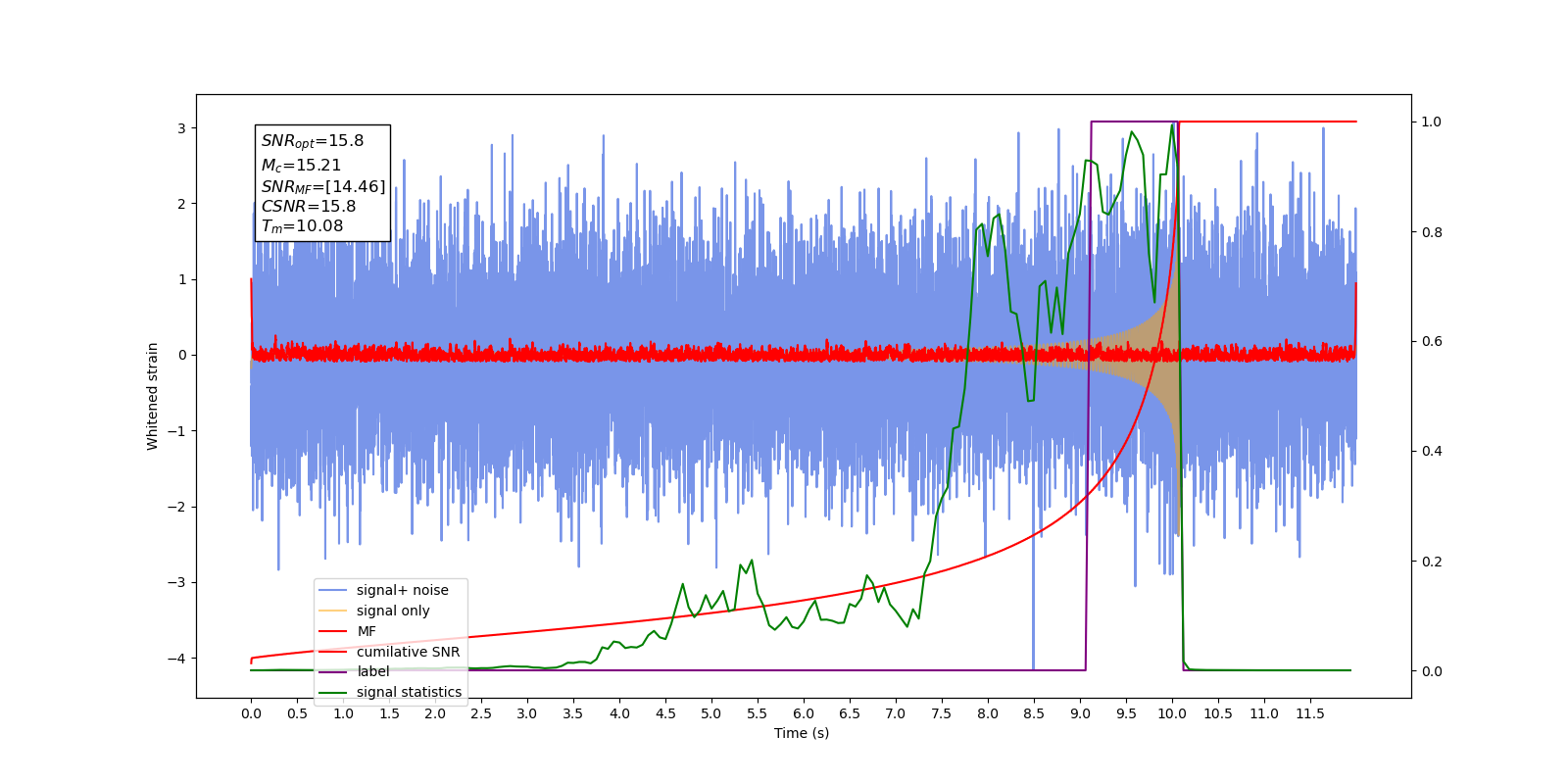Click the left y-axis tick label 3
The height and width of the screenshot is (784, 1568).
pyautogui.click(x=181, y=128)
